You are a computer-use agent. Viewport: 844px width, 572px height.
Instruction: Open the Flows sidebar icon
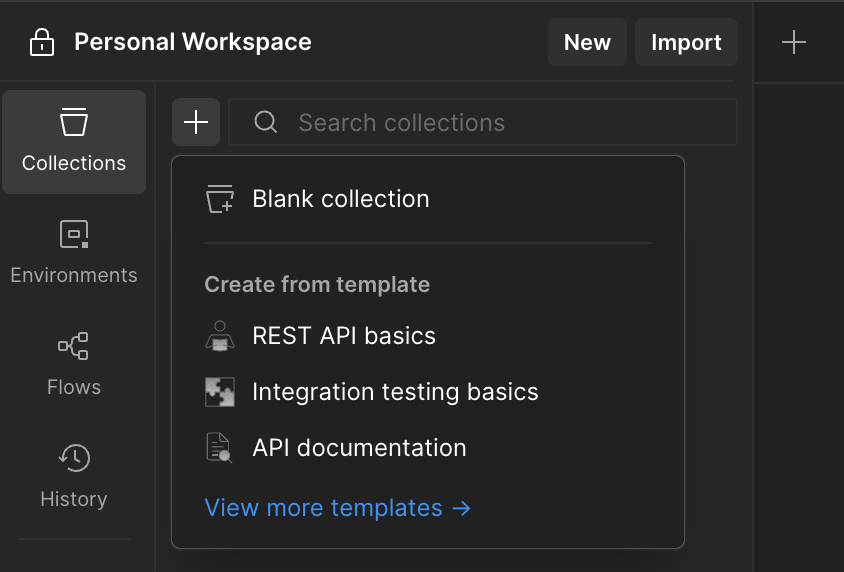tap(74, 365)
